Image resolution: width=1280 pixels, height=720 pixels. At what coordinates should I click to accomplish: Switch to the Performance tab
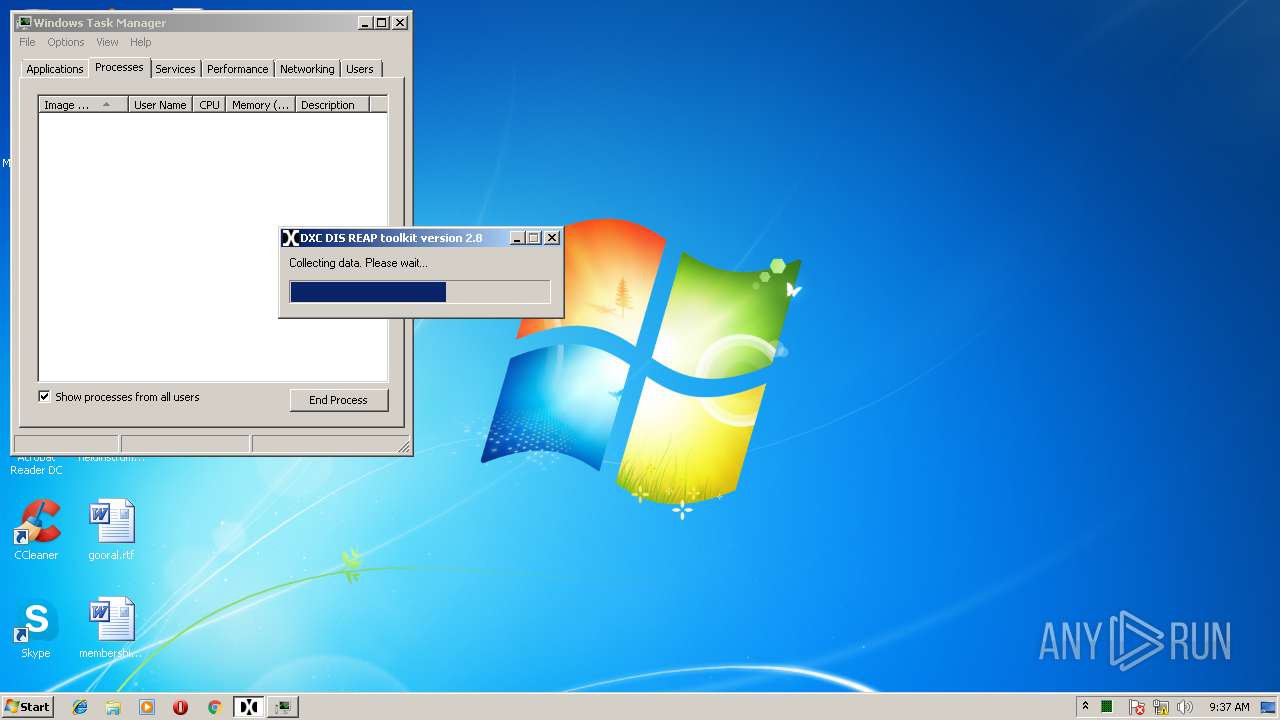238,69
